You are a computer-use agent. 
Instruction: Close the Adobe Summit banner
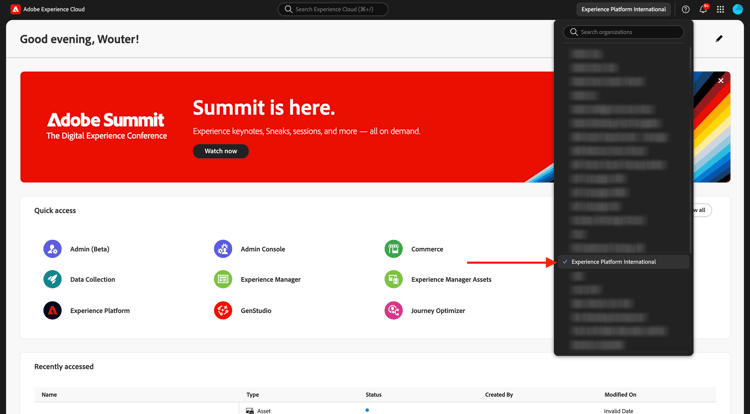coord(721,81)
